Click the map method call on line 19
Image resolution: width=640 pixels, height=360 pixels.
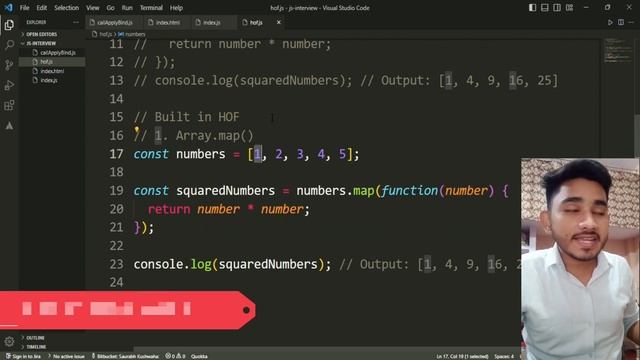[363, 191]
